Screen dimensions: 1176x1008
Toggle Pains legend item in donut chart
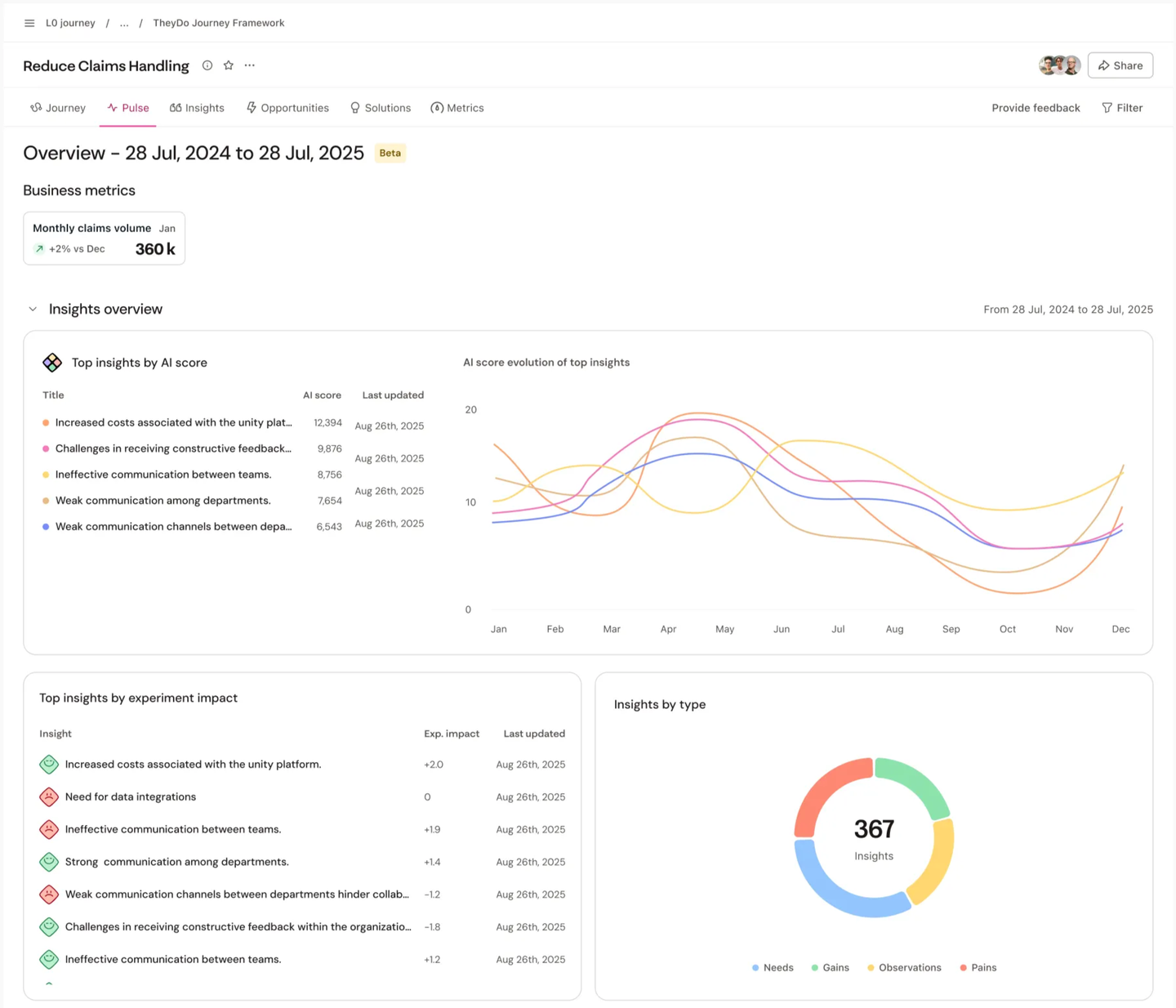(x=978, y=967)
